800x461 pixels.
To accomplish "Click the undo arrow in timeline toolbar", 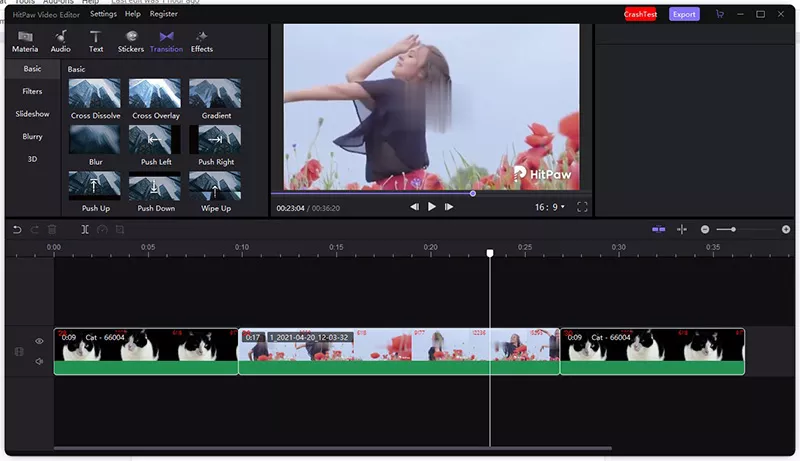I will [17, 229].
